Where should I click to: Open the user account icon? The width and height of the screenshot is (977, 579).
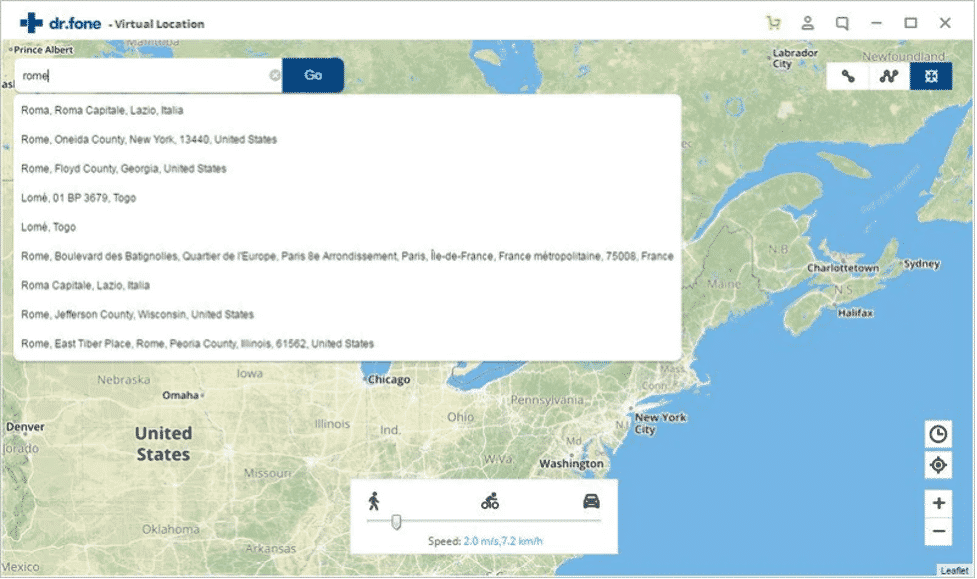point(808,24)
